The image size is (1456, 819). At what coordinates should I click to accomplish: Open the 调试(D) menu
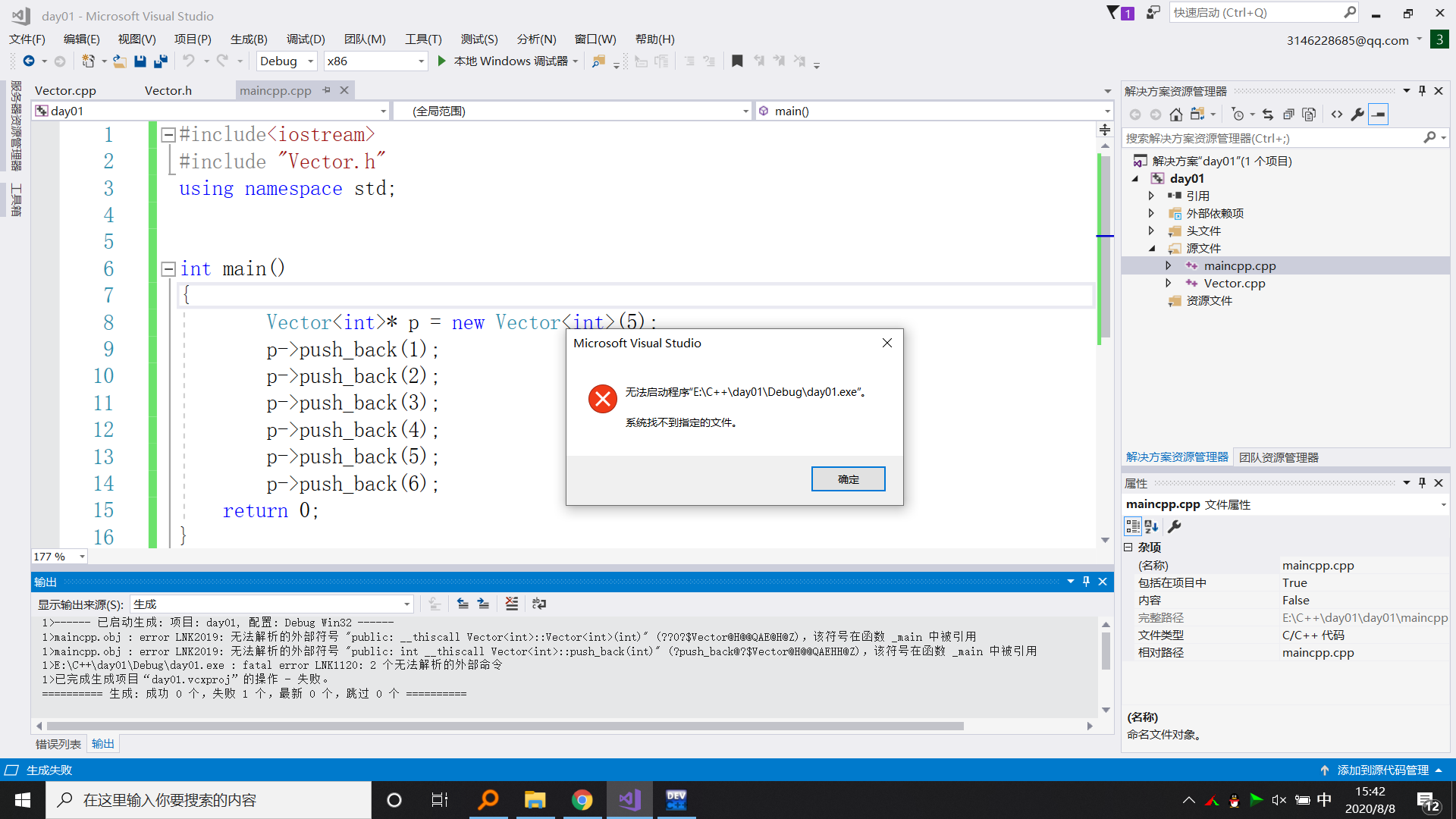click(306, 39)
